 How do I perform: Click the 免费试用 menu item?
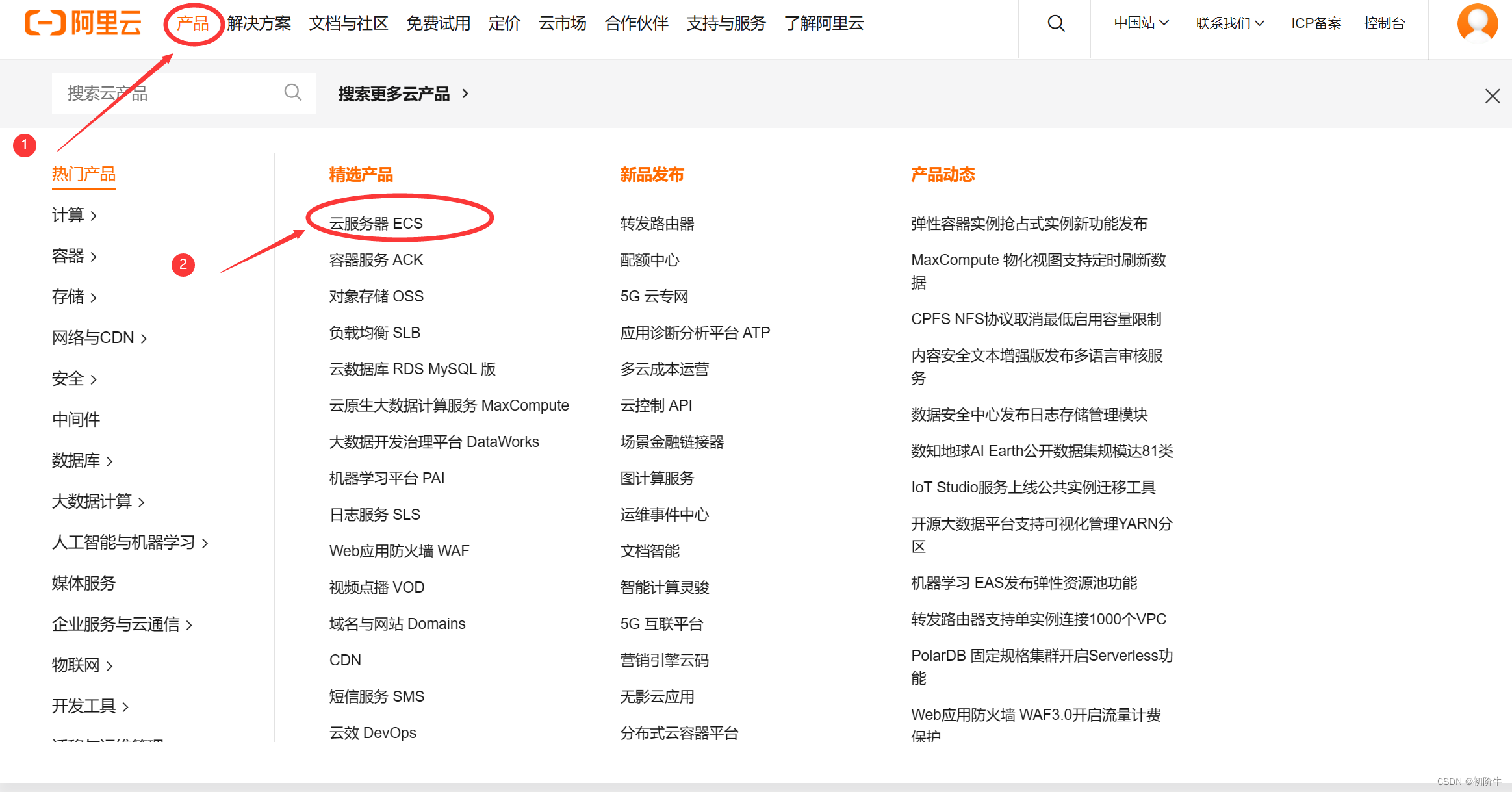click(x=438, y=23)
